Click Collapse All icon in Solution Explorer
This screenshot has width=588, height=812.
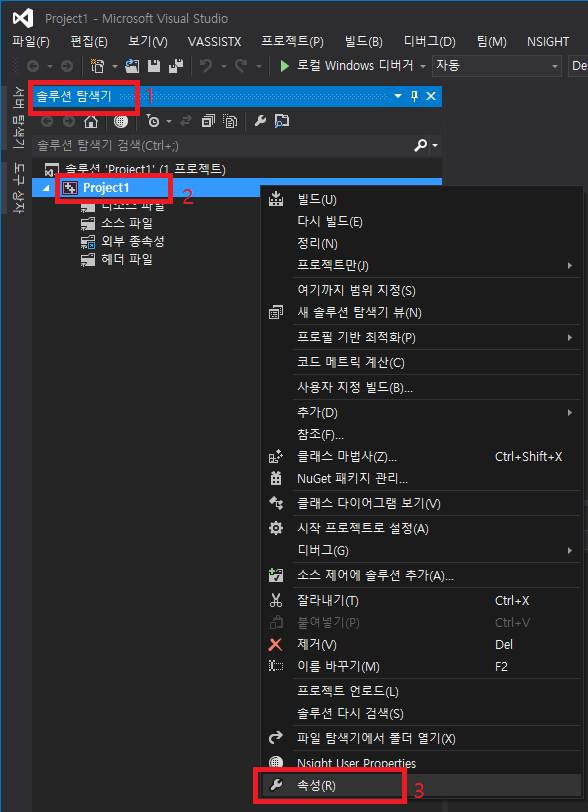(208, 121)
